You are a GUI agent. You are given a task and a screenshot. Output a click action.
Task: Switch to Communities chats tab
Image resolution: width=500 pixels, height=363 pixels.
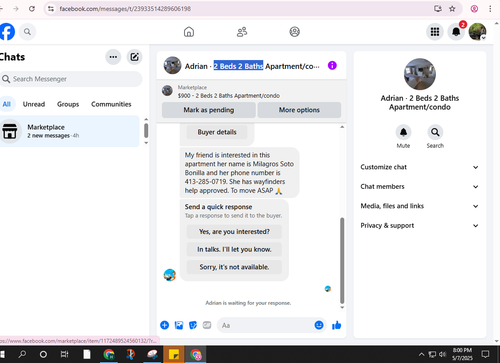[x=111, y=104]
